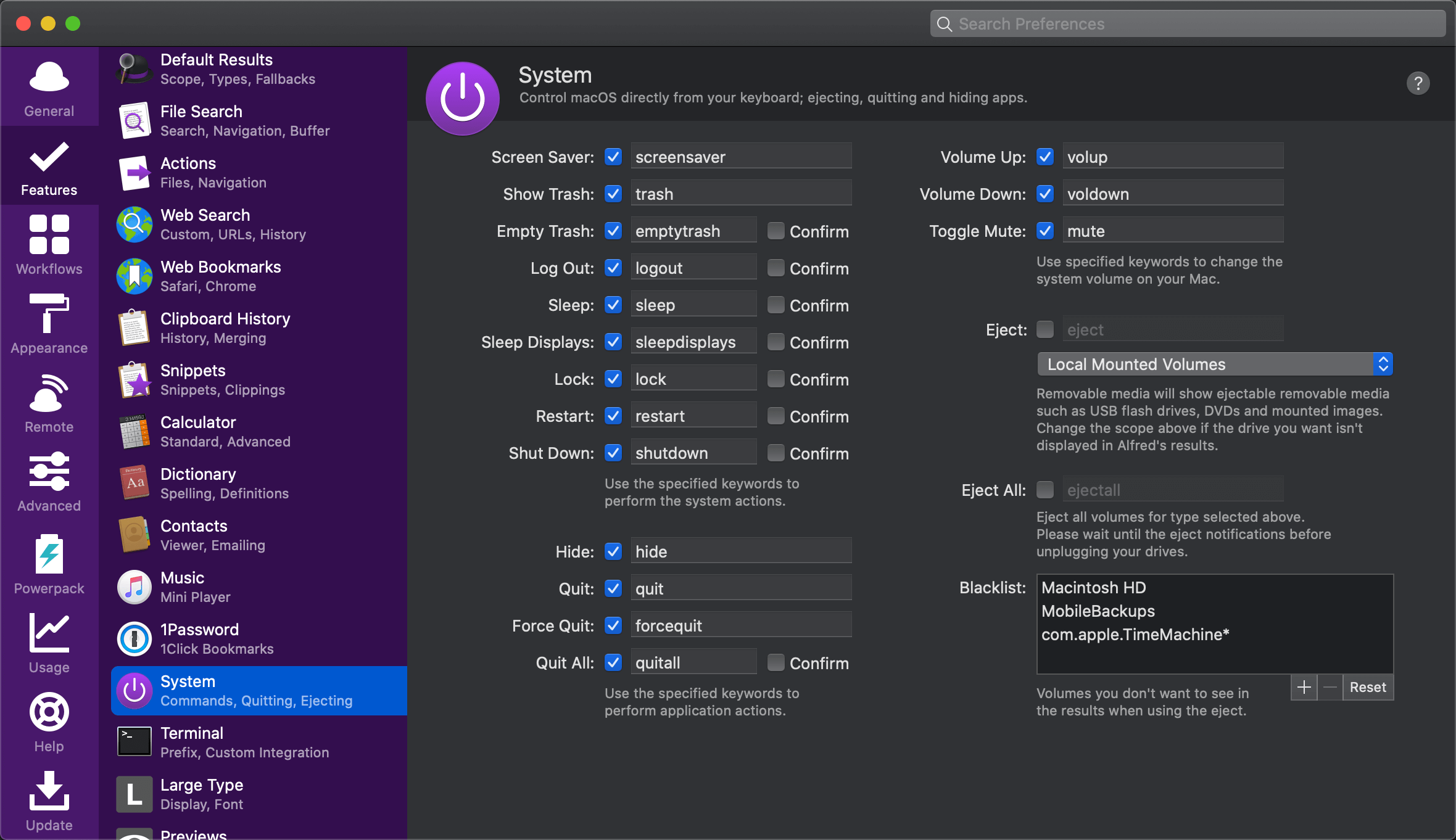Open the Remote section
The image size is (1456, 840).
(x=49, y=402)
